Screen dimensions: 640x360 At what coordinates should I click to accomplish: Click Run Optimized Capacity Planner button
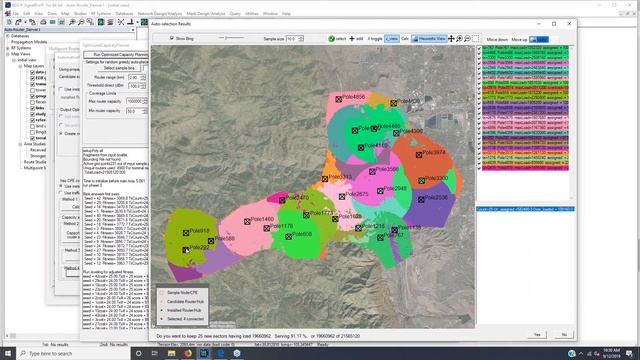coord(117,55)
